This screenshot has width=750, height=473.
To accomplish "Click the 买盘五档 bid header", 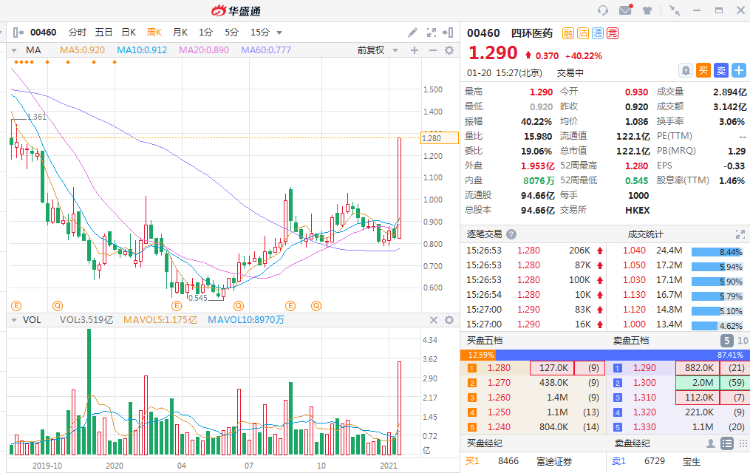I will [485, 341].
